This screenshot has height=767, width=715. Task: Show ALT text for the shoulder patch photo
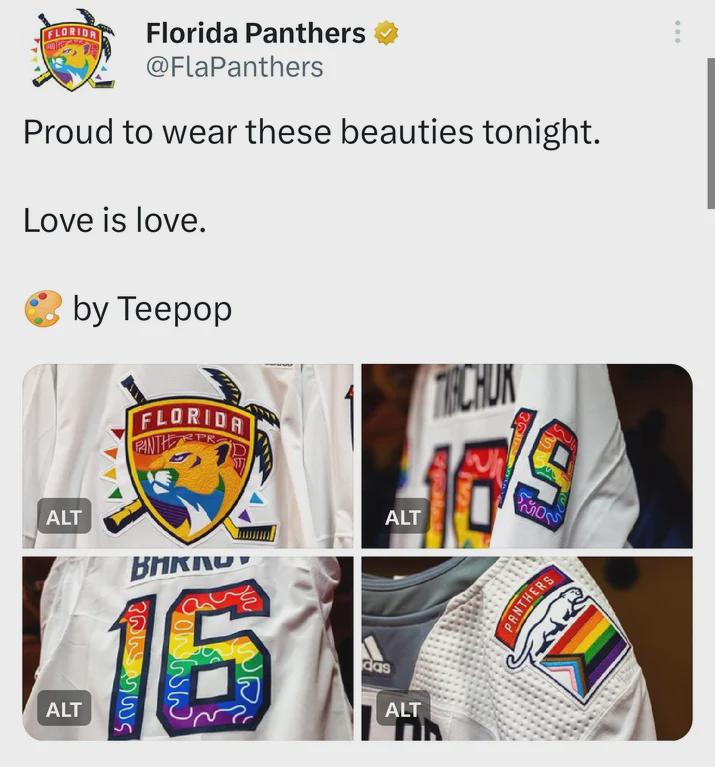coord(403,709)
